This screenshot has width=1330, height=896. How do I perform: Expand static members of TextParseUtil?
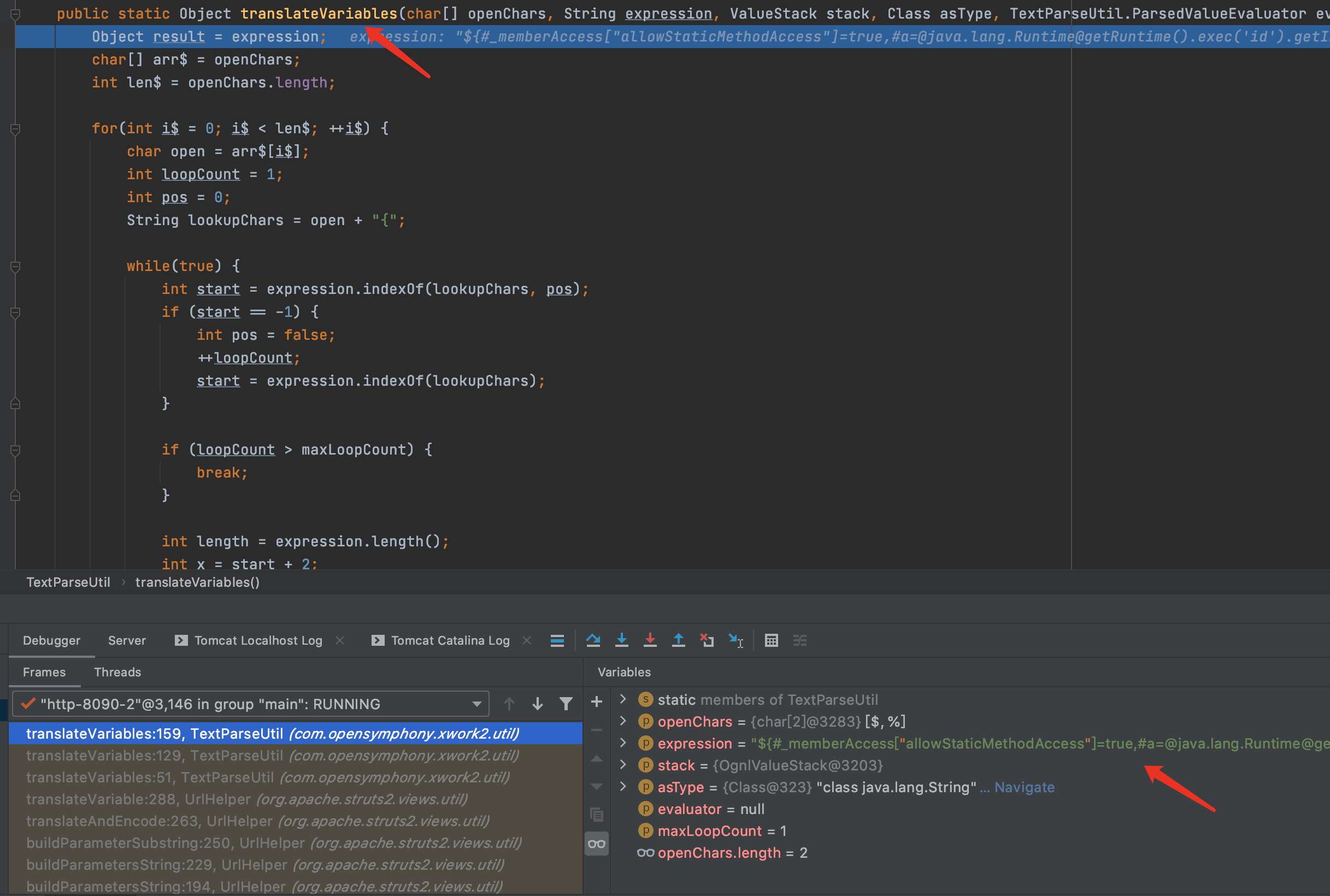tap(623, 699)
